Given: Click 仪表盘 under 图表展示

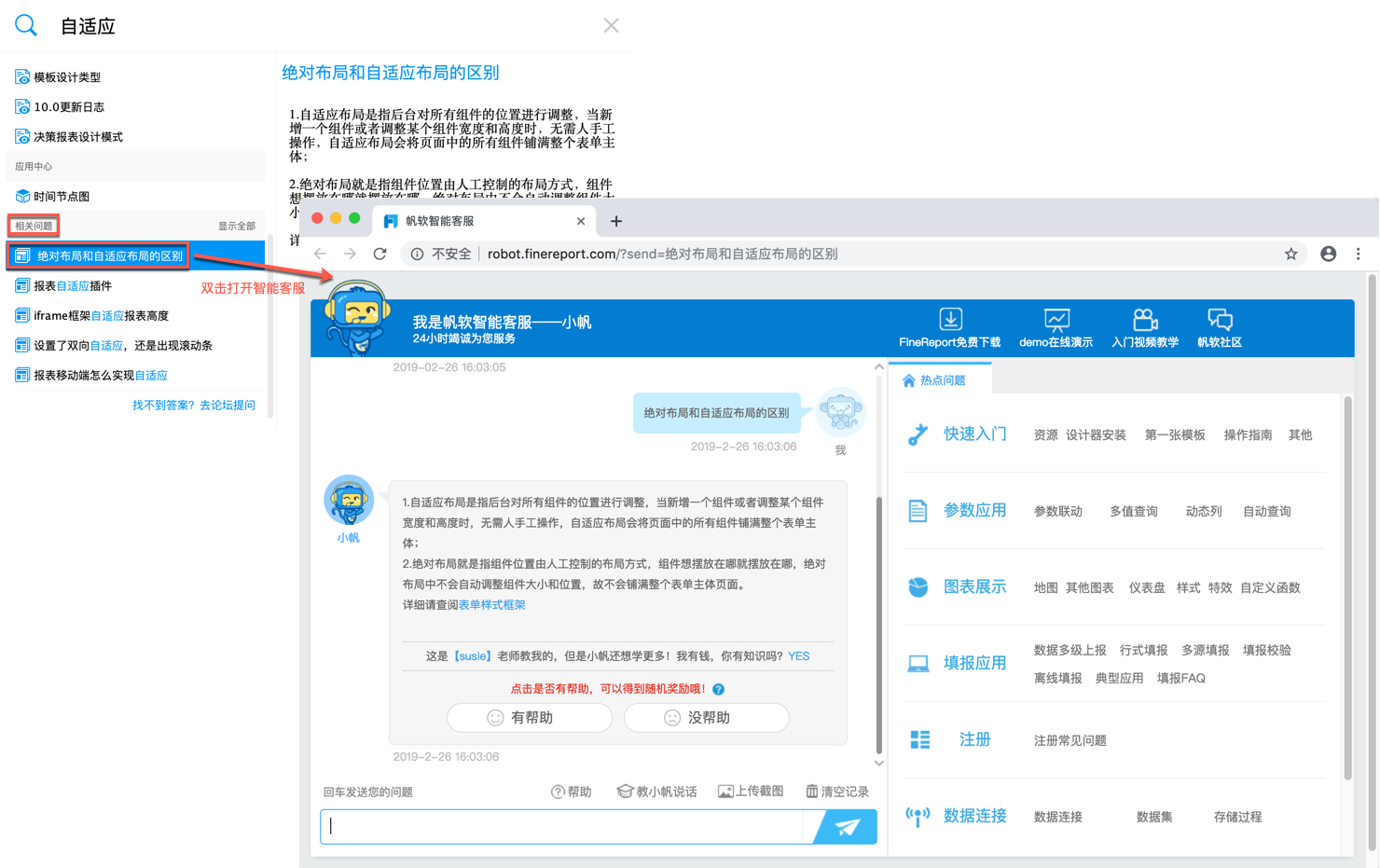Looking at the screenshot, I should coord(1147,588).
